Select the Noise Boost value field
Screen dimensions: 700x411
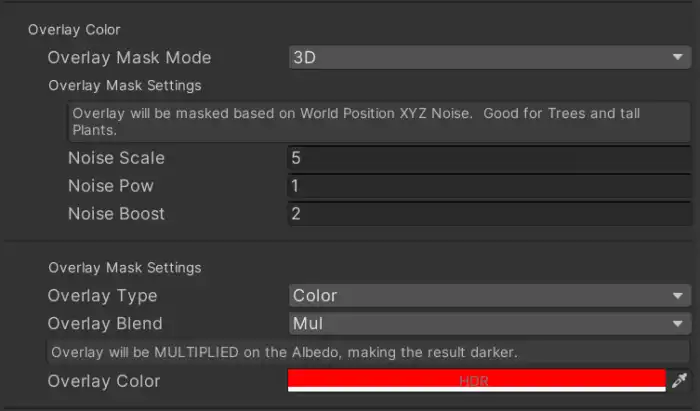click(488, 214)
